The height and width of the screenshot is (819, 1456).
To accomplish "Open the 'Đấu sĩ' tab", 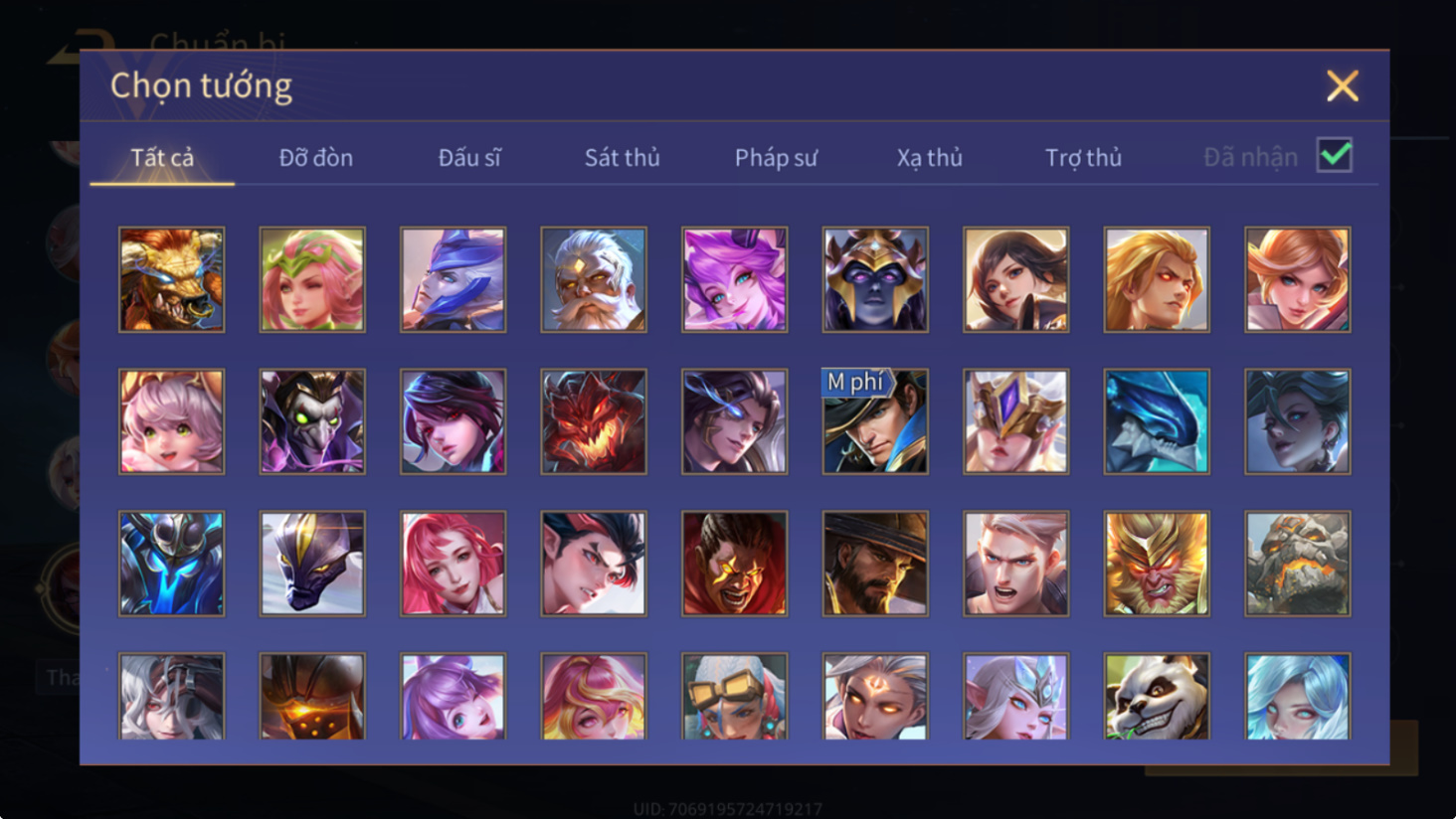I will click(469, 157).
